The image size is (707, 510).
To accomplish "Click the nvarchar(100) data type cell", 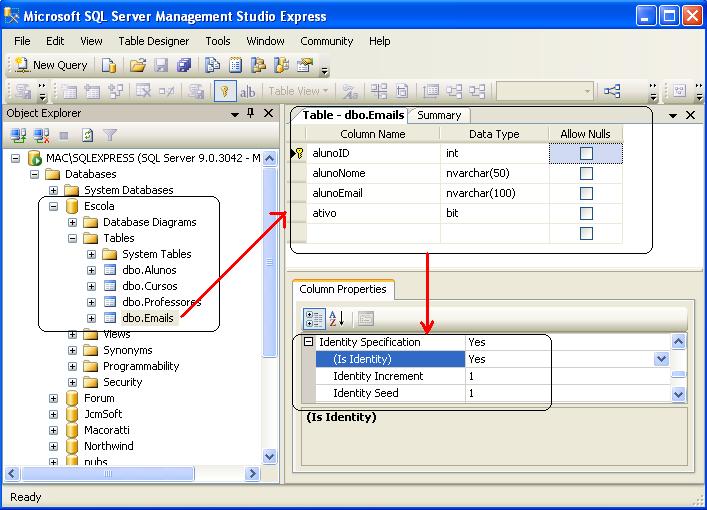I will click(495, 193).
